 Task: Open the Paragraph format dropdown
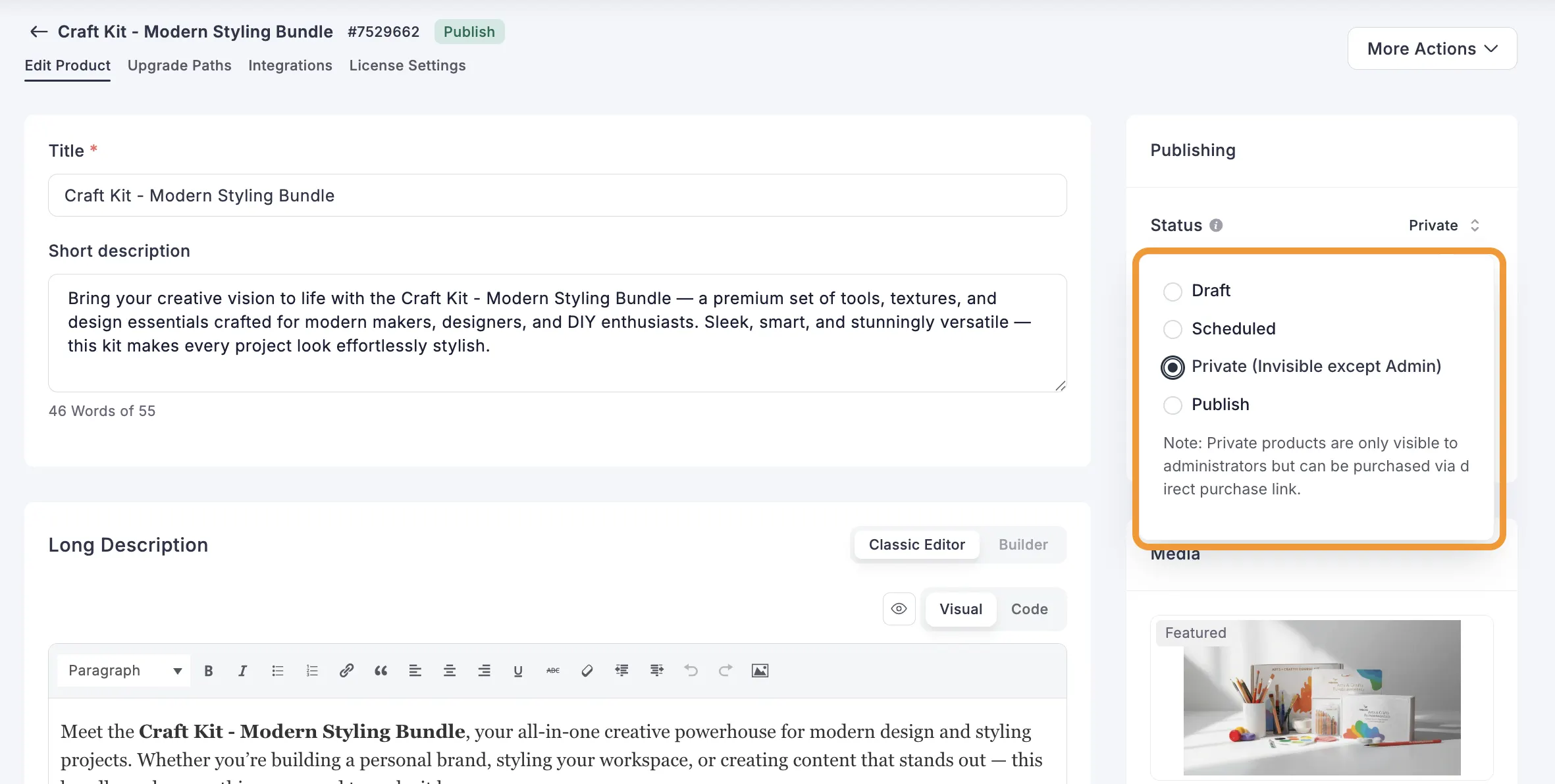click(124, 671)
